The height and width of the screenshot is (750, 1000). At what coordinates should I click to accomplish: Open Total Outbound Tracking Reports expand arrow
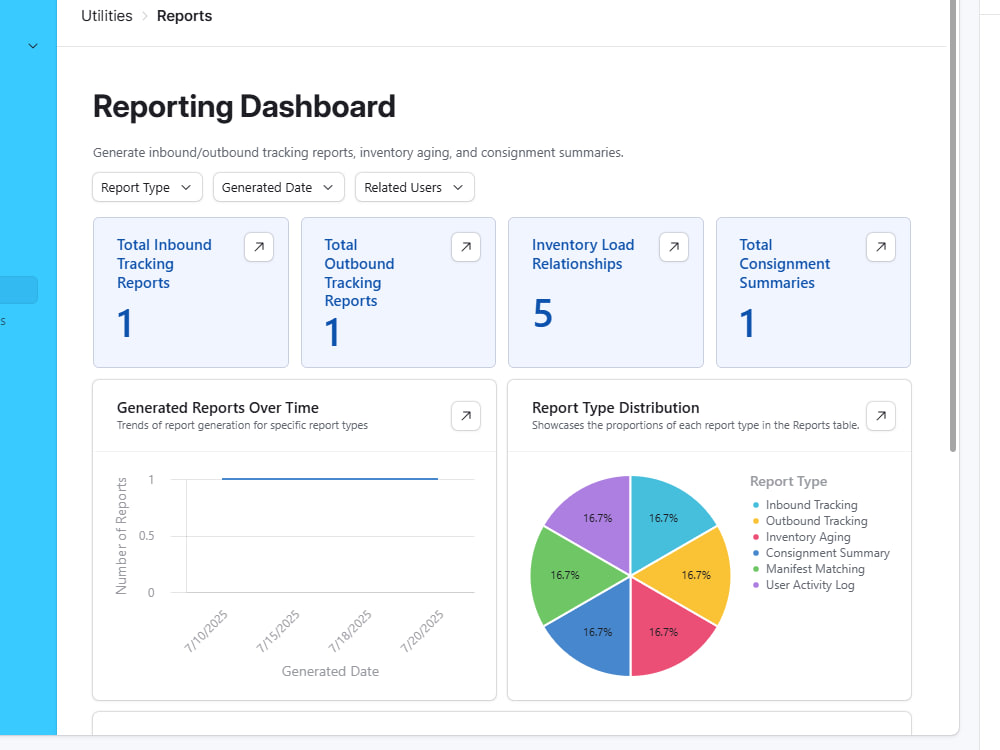466,247
